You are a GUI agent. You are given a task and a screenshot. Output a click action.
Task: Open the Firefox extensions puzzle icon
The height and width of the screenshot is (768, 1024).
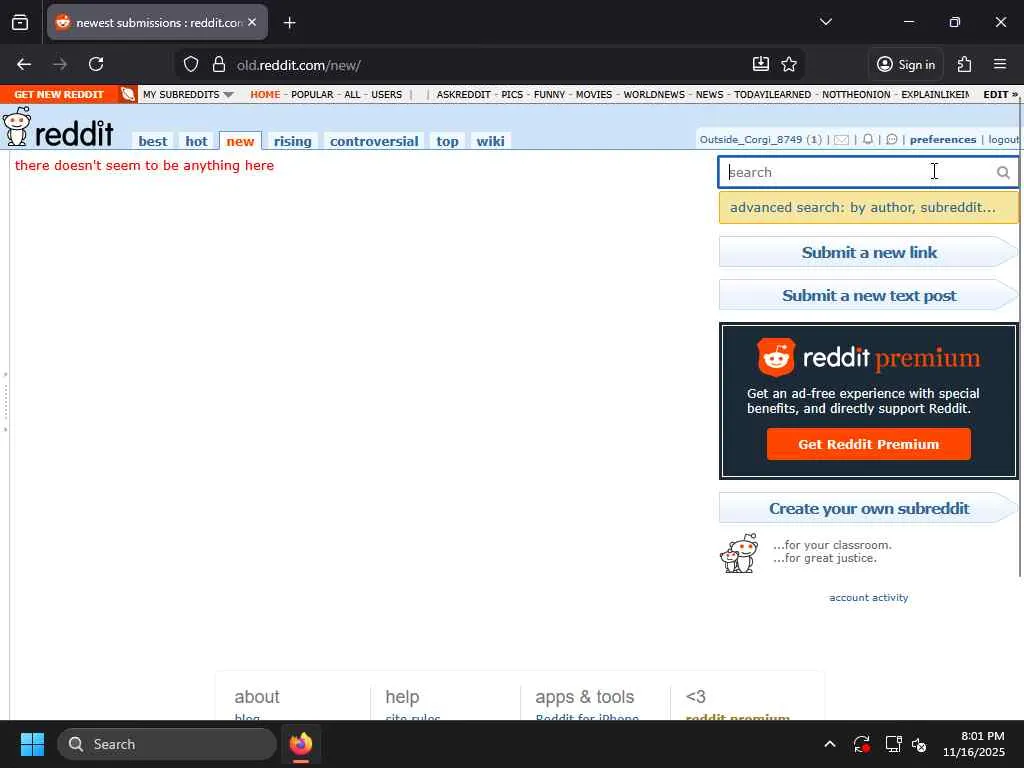[964, 64]
